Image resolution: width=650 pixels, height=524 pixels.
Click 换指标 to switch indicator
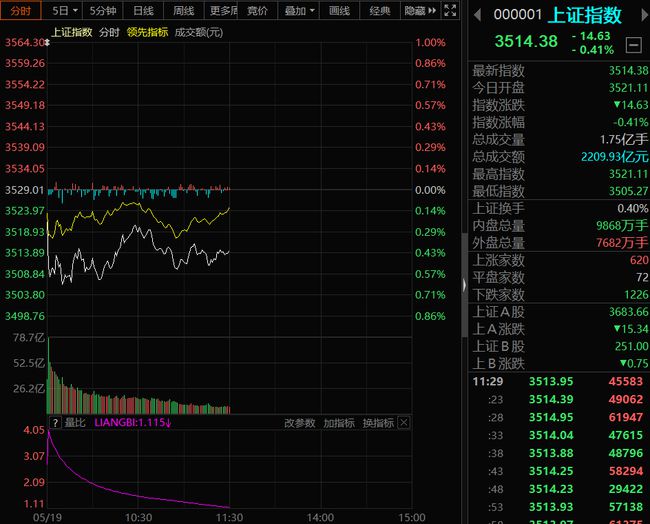[x=378, y=423]
